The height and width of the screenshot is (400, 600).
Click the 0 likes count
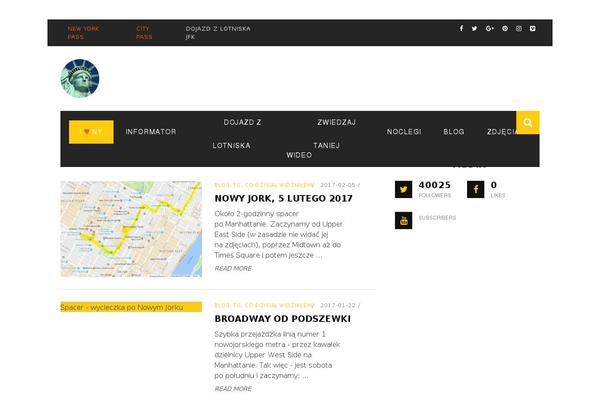coord(494,185)
